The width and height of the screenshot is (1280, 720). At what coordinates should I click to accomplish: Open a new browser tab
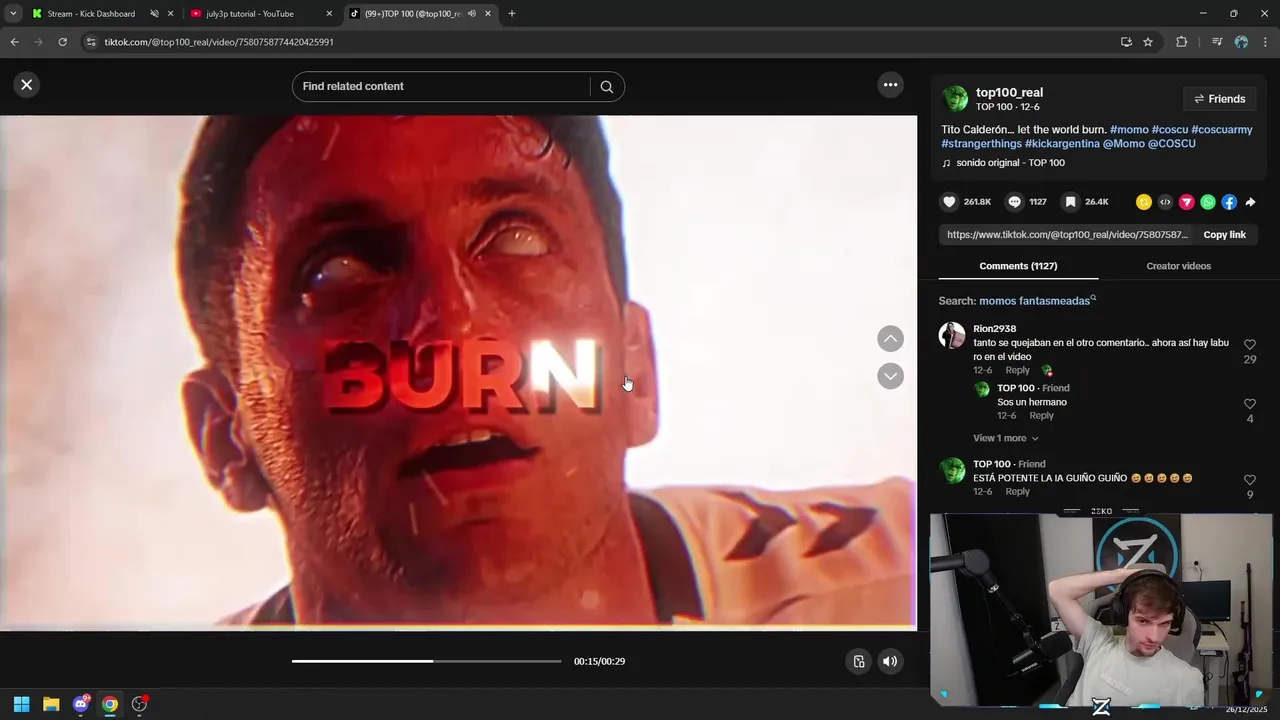(511, 14)
